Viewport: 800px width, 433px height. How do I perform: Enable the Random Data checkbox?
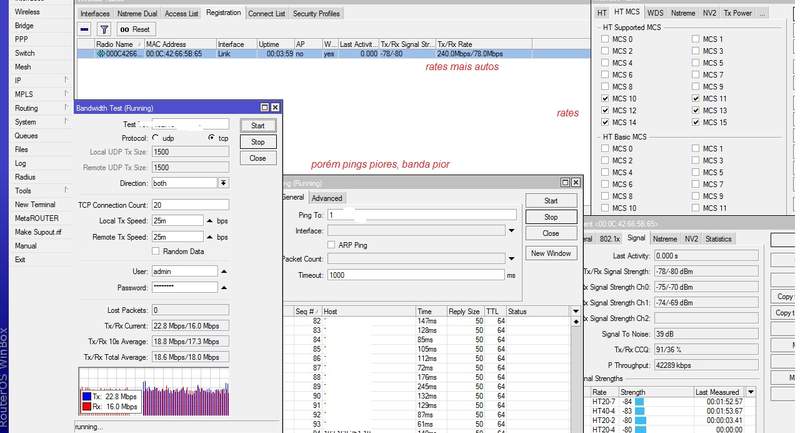[155, 251]
